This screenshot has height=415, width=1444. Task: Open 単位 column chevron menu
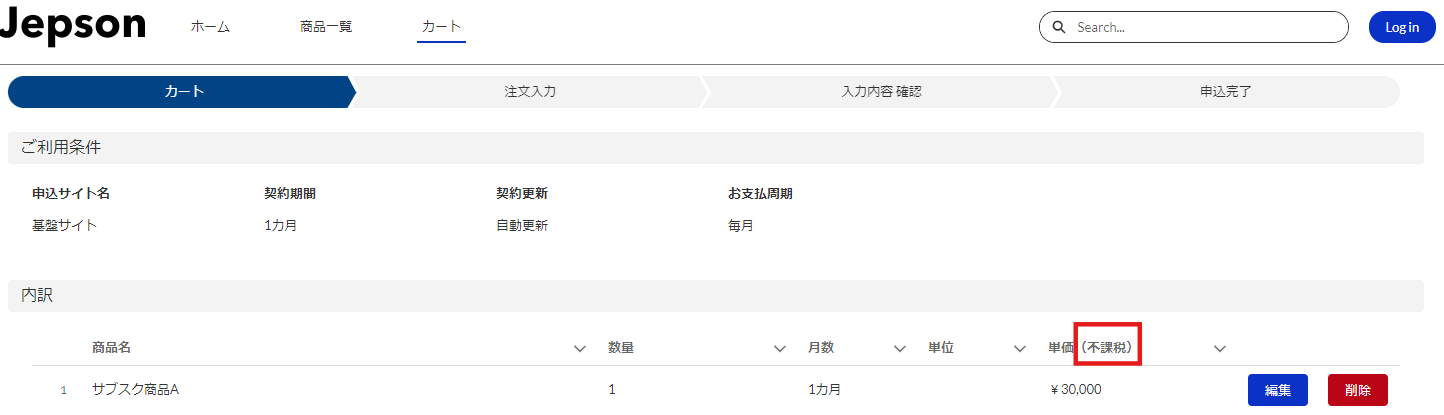coord(1020,348)
